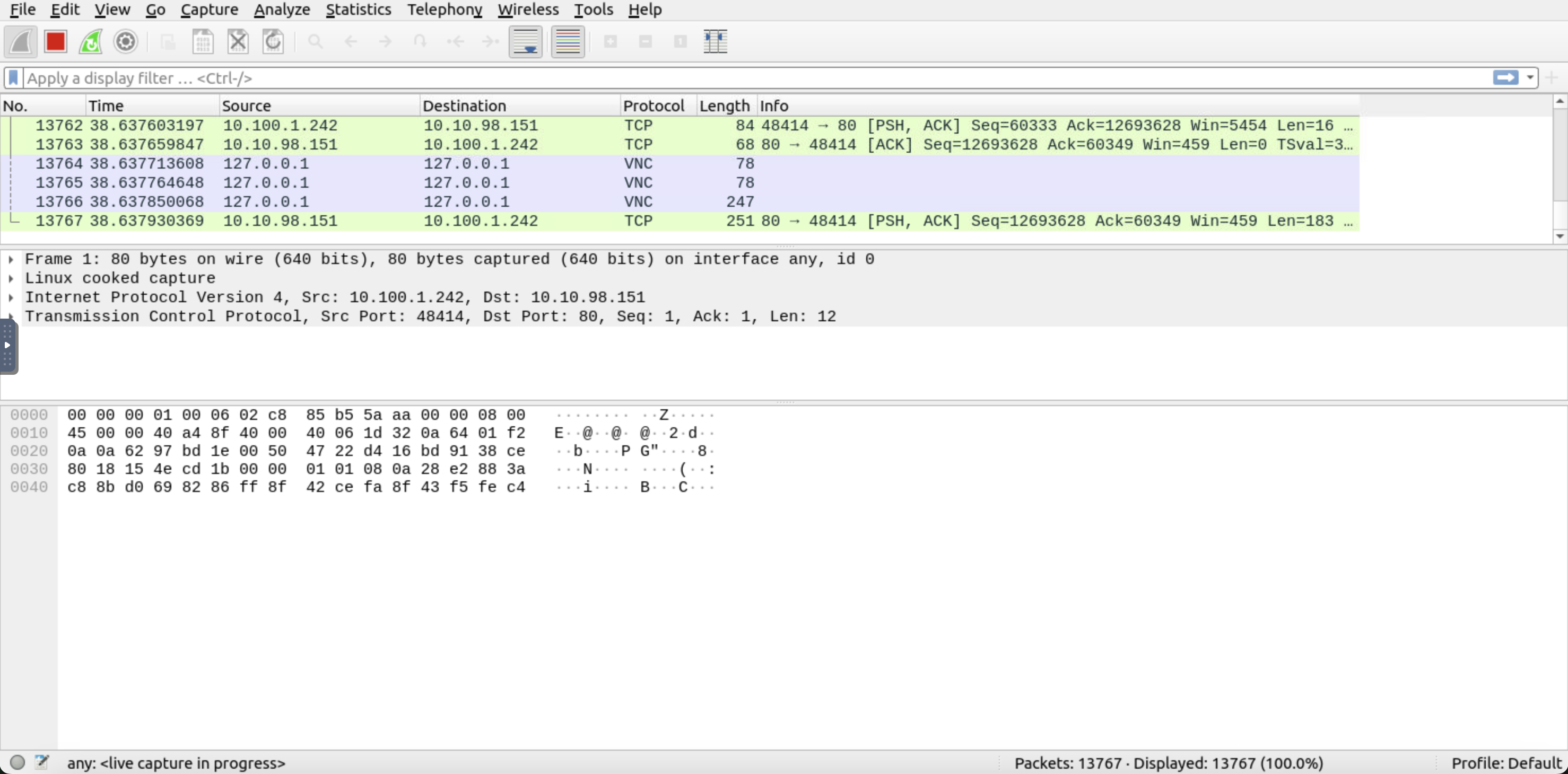Screen dimensions: 1568x774
Task: Open Capture options gear icon
Action: (x=126, y=42)
